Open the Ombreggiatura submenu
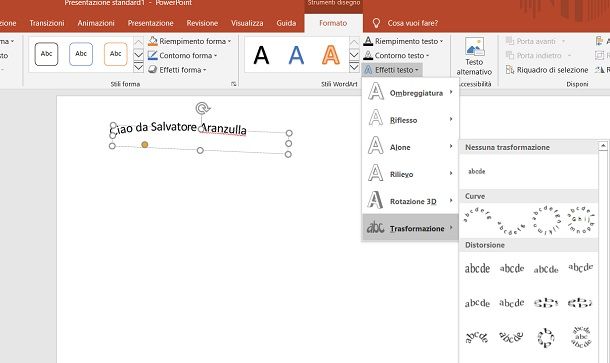 coord(410,93)
